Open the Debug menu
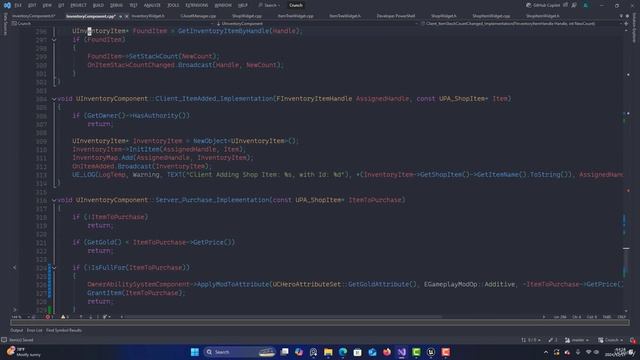640x360 pixels. pos(116,5)
